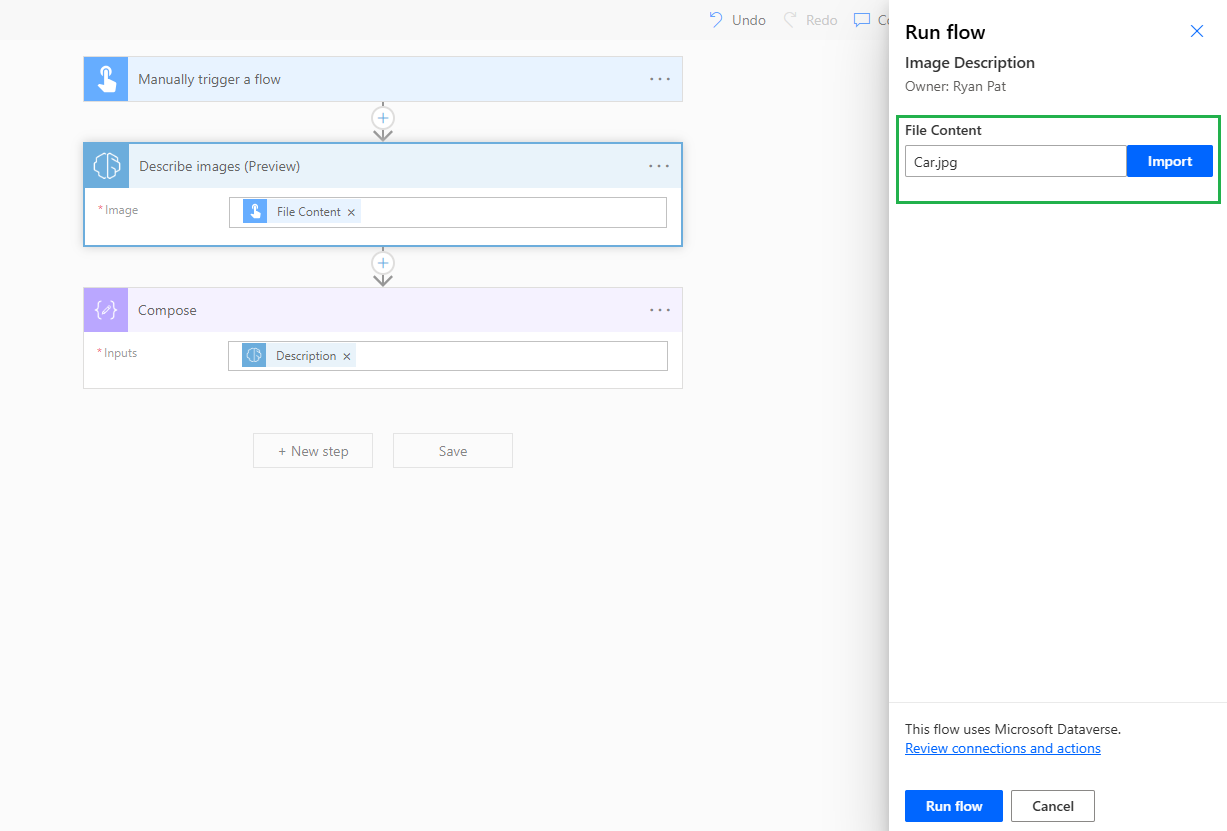Click the Compose braces icon
This screenshot has width=1227, height=831.
pyautogui.click(x=105, y=310)
